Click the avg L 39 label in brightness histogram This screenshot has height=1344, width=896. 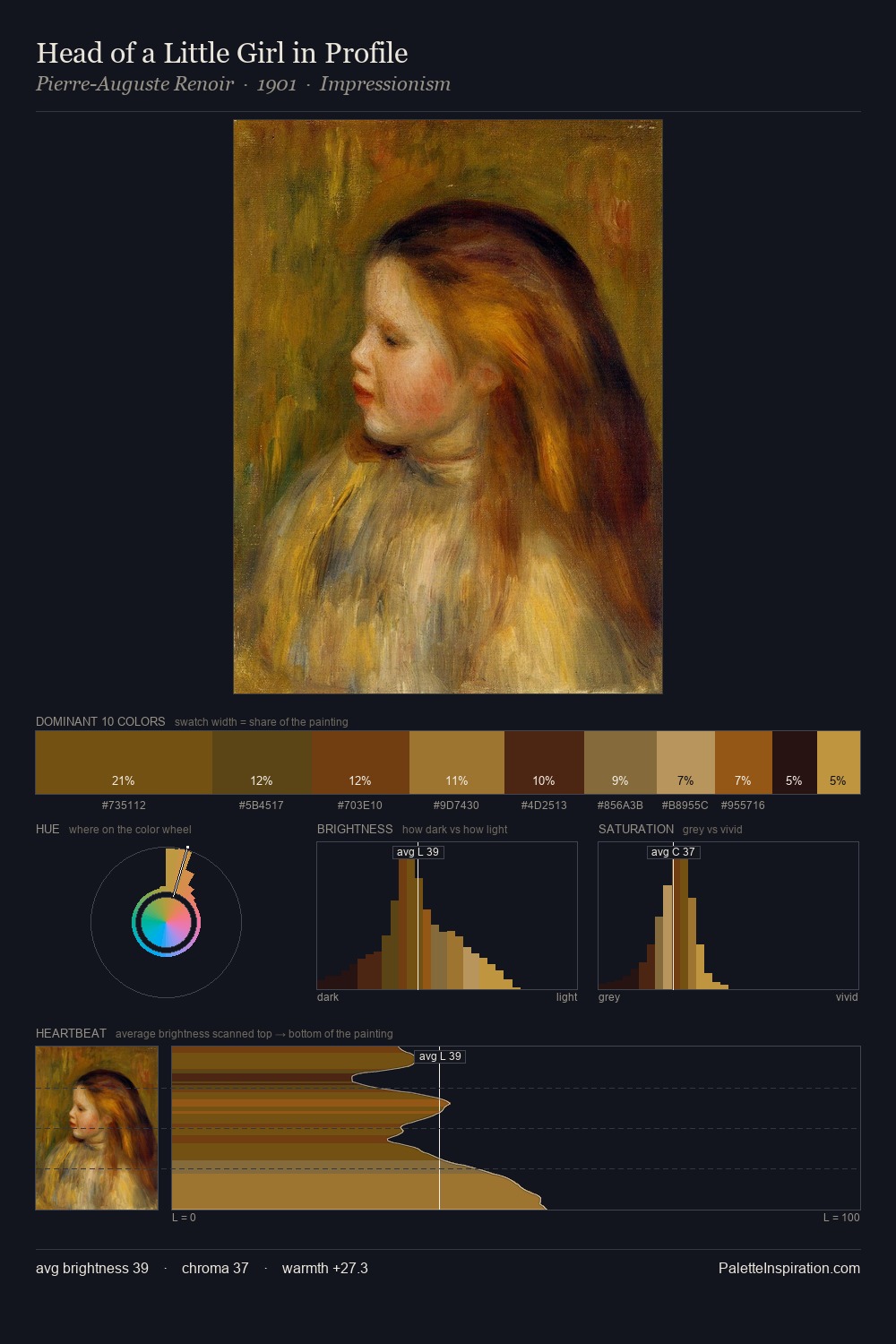coord(418,852)
